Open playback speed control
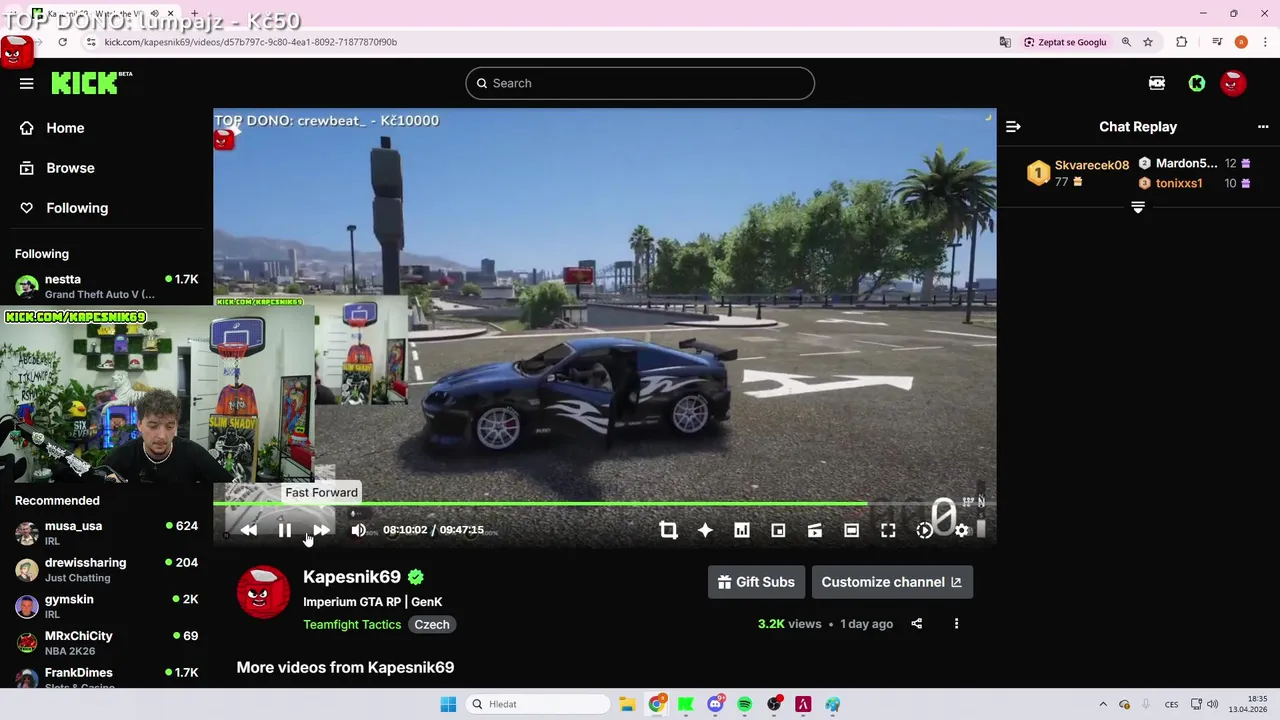The image size is (1280, 720). [925, 530]
